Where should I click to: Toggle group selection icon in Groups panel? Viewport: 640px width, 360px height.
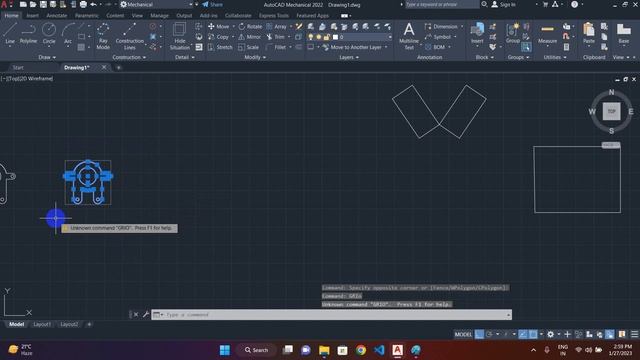[x=526, y=47]
